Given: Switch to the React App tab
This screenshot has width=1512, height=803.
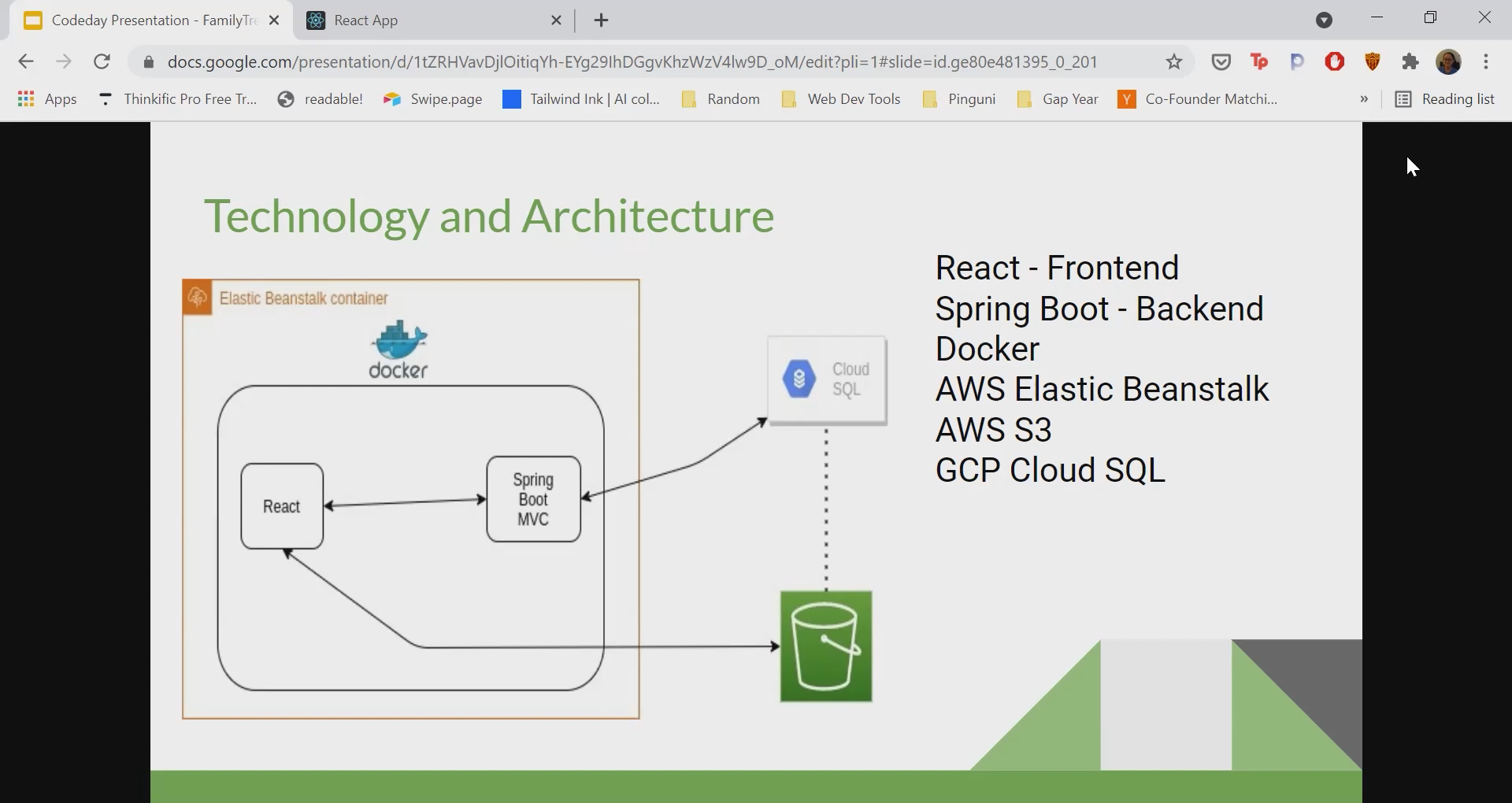Looking at the screenshot, I should tap(434, 20).
